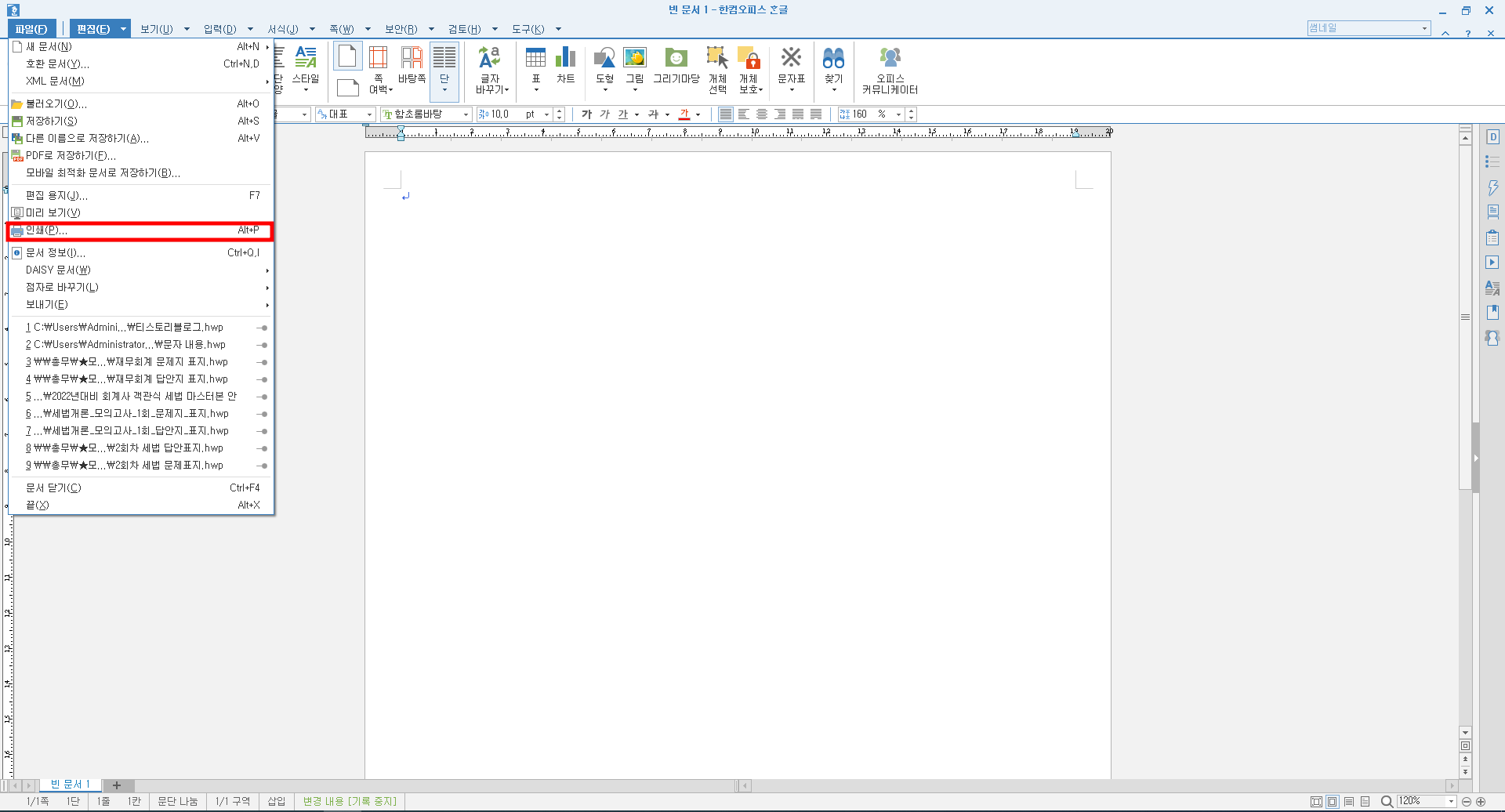Open 오피스 커뮤니케이터
The height and width of the screenshot is (812, 1505).
pos(890,69)
